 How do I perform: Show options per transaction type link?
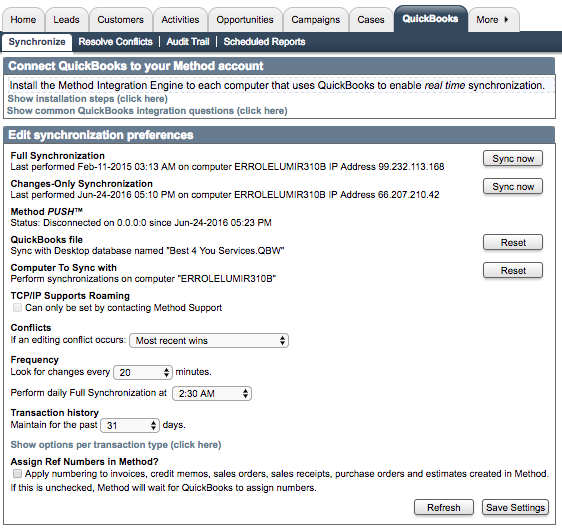pyautogui.click(x=116, y=445)
